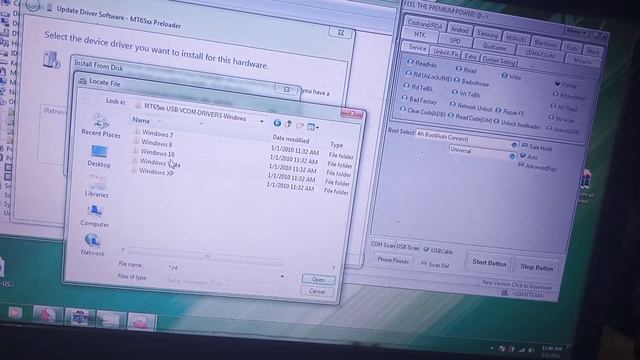Open Network in the Locate File sidebar

coord(92,245)
